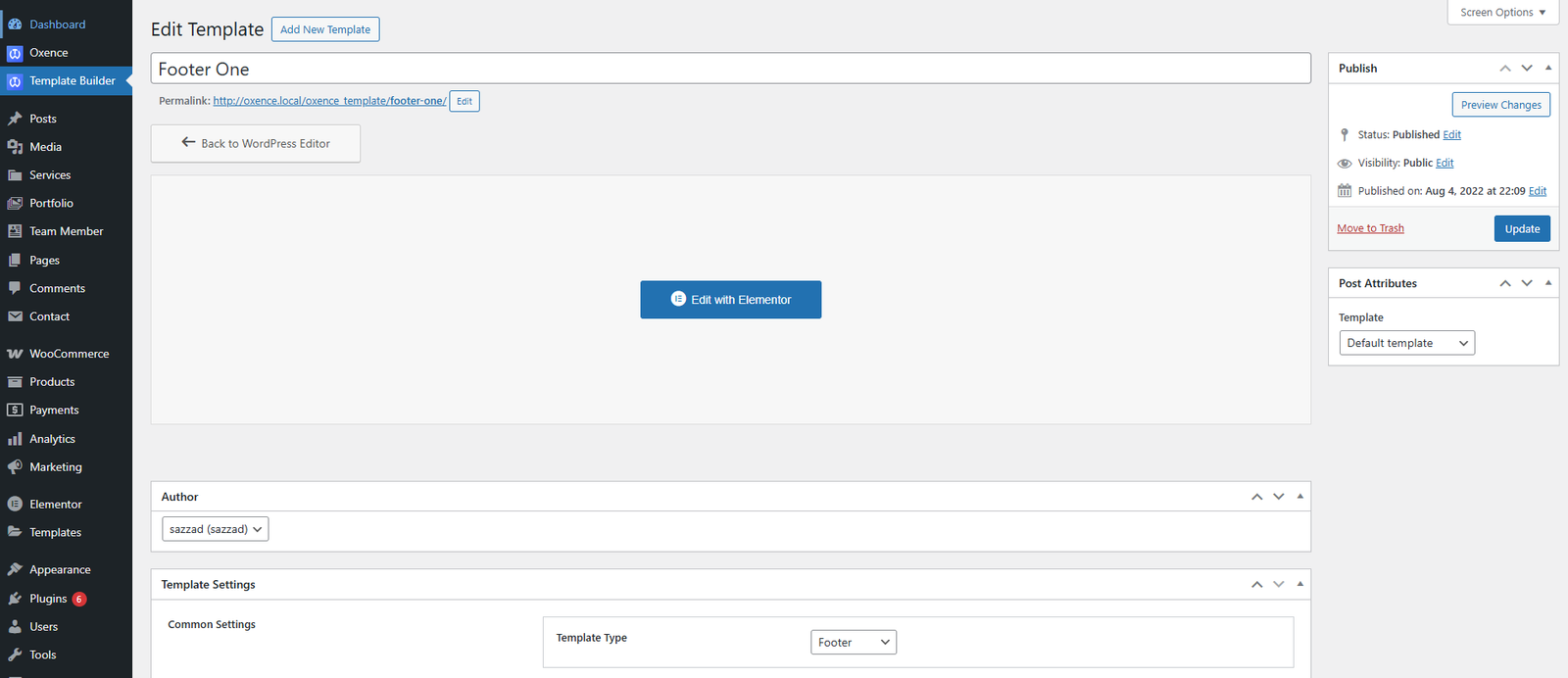This screenshot has width=1568, height=678.
Task: Click the Move to Trash link
Action: click(1370, 228)
